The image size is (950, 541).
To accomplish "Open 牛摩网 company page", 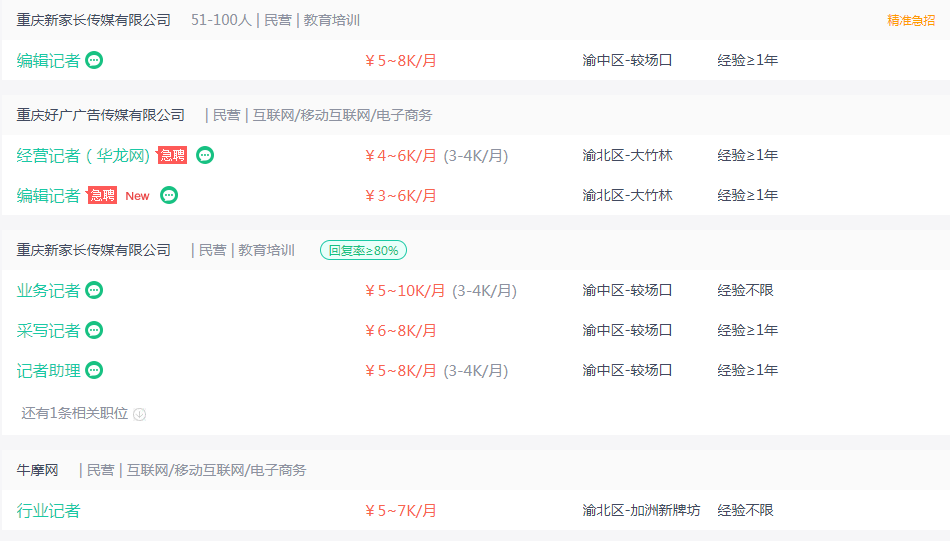I will click(38, 470).
